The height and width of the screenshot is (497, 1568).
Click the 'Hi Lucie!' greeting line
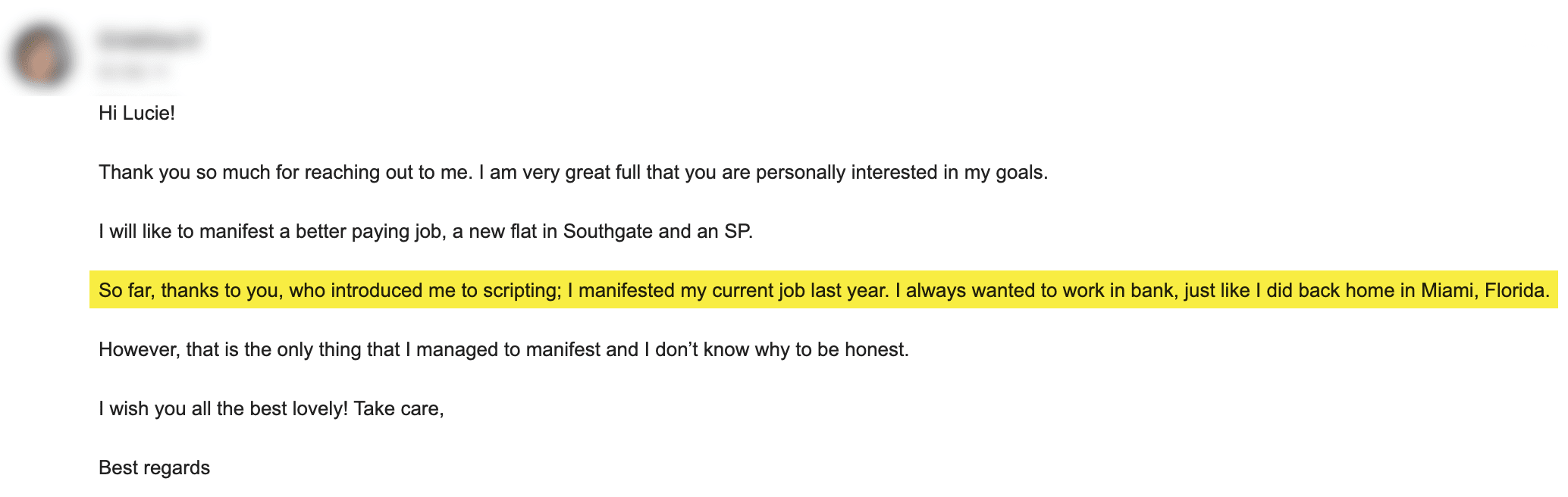137,113
